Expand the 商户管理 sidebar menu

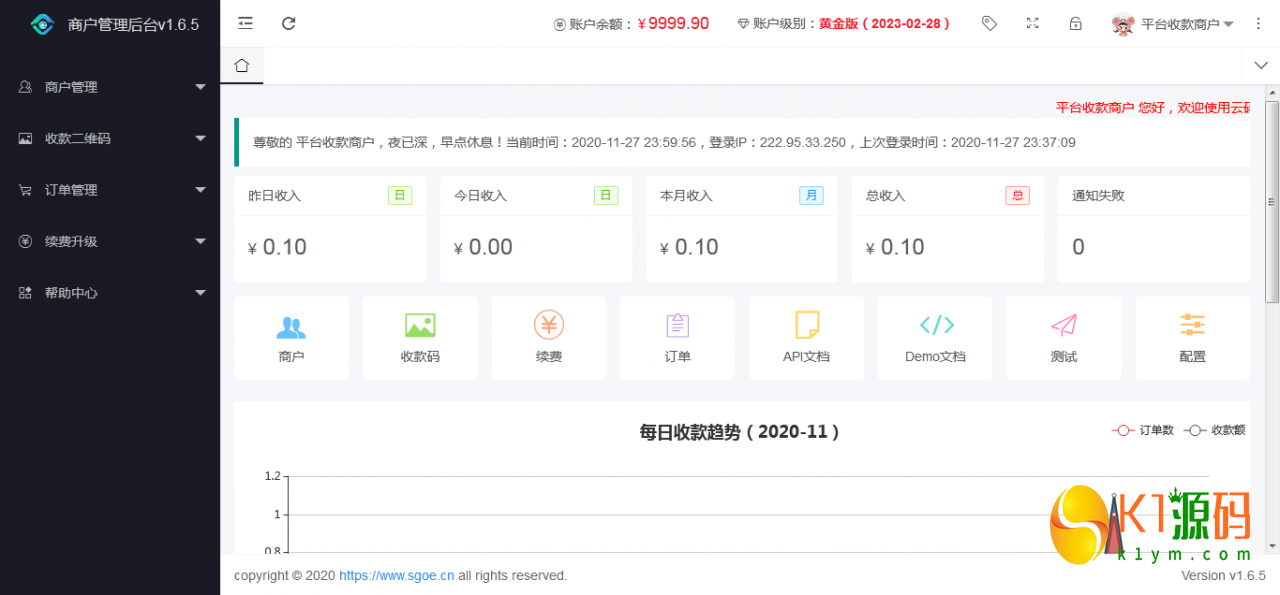[x=110, y=87]
